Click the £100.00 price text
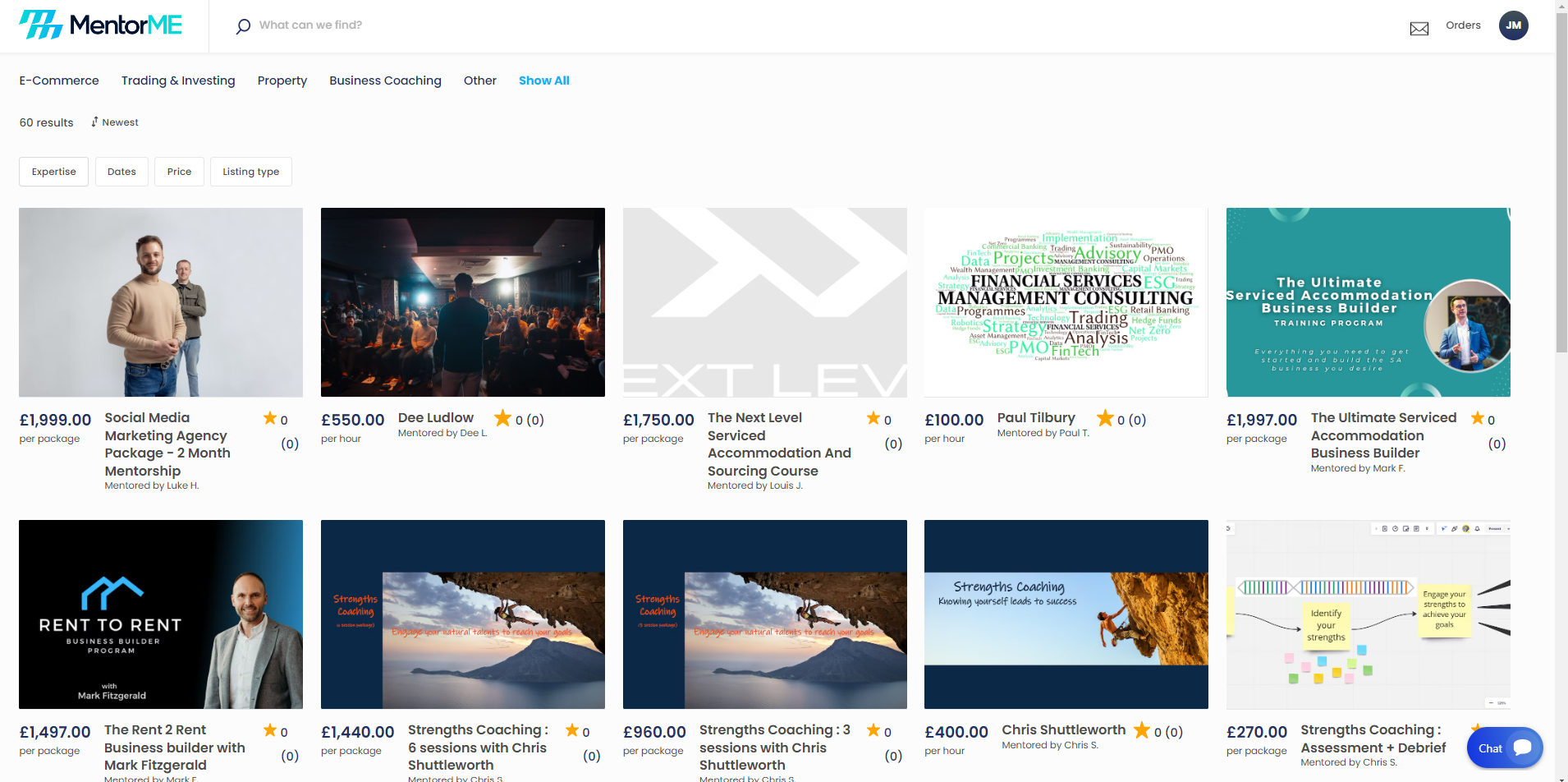 (954, 420)
